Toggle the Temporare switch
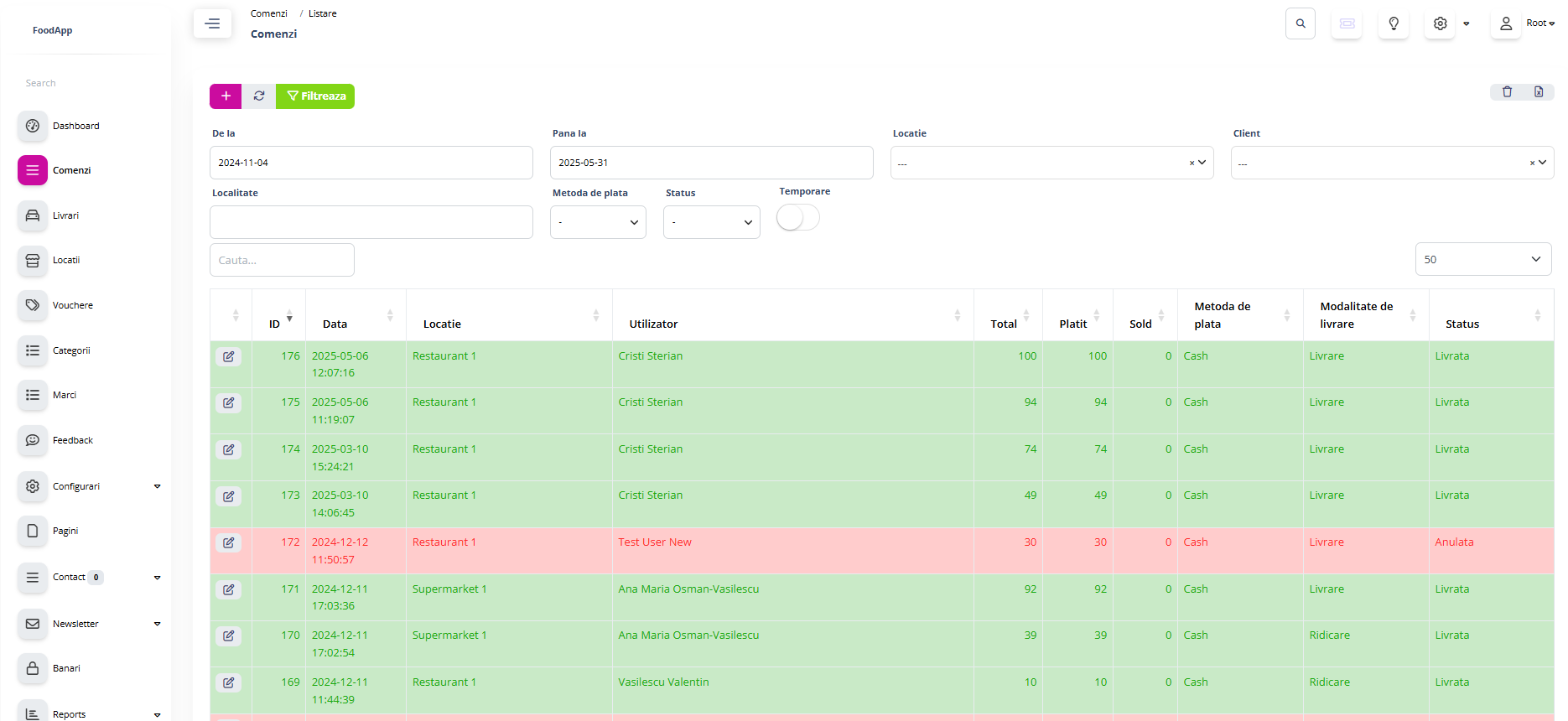Image resolution: width=1568 pixels, height=721 pixels. [797, 218]
